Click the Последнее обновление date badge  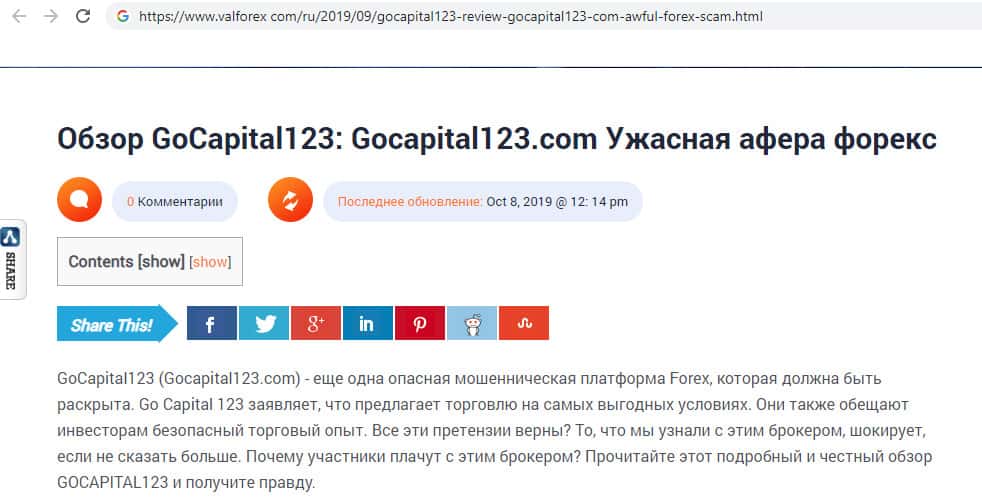coord(483,202)
